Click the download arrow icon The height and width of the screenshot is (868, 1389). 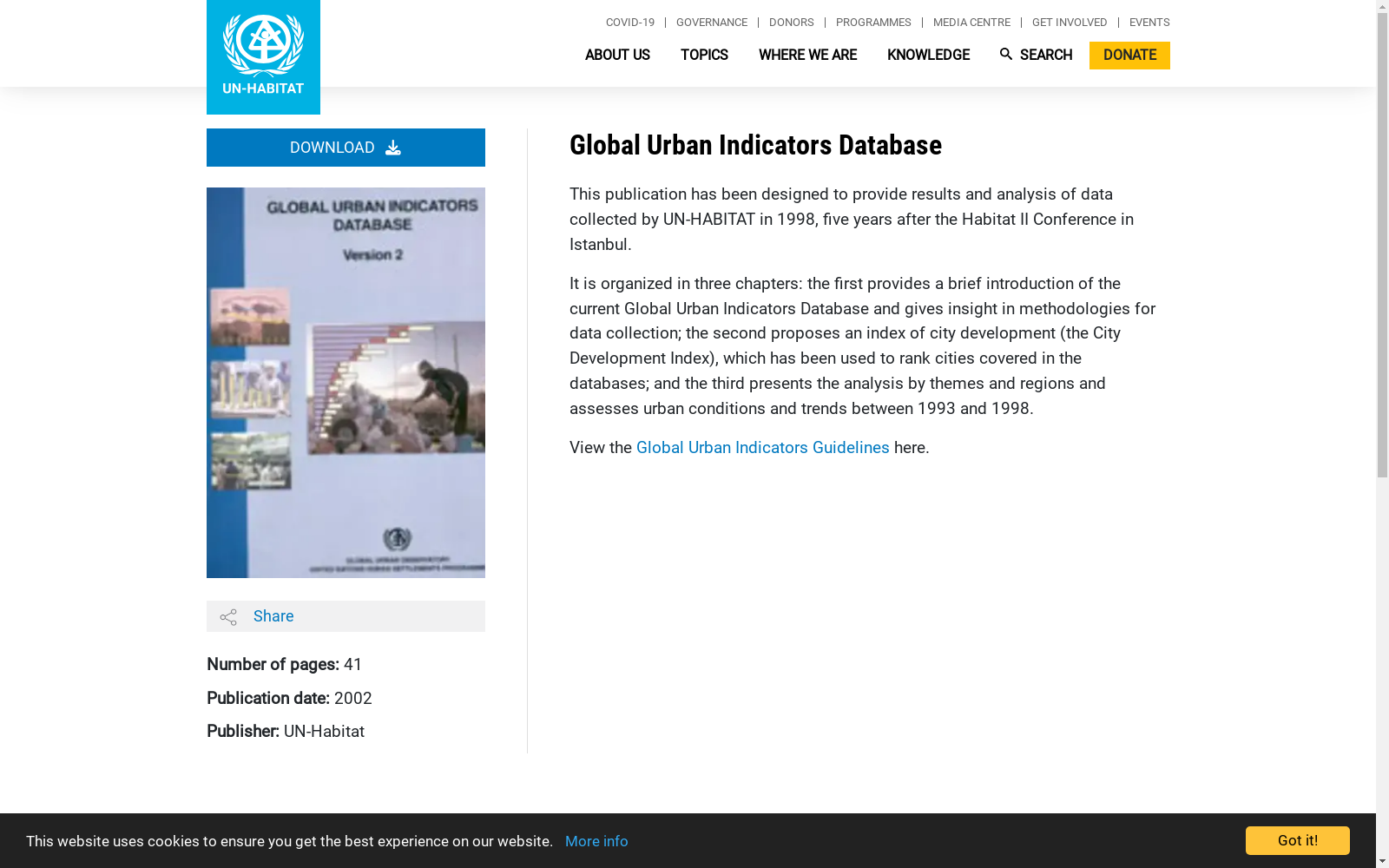[x=393, y=148]
